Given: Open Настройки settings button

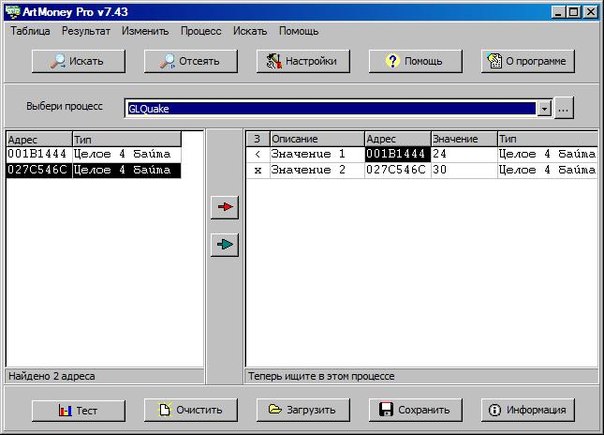Looking at the screenshot, I should point(303,61).
